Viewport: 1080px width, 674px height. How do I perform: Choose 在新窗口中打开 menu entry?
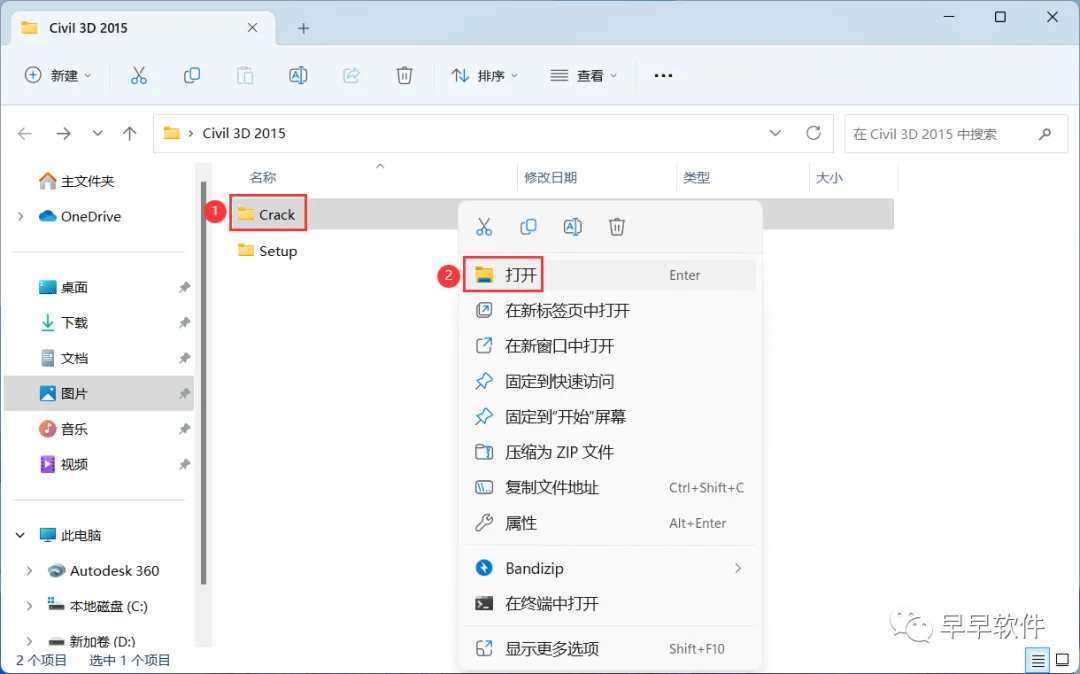tap(610, 346)
